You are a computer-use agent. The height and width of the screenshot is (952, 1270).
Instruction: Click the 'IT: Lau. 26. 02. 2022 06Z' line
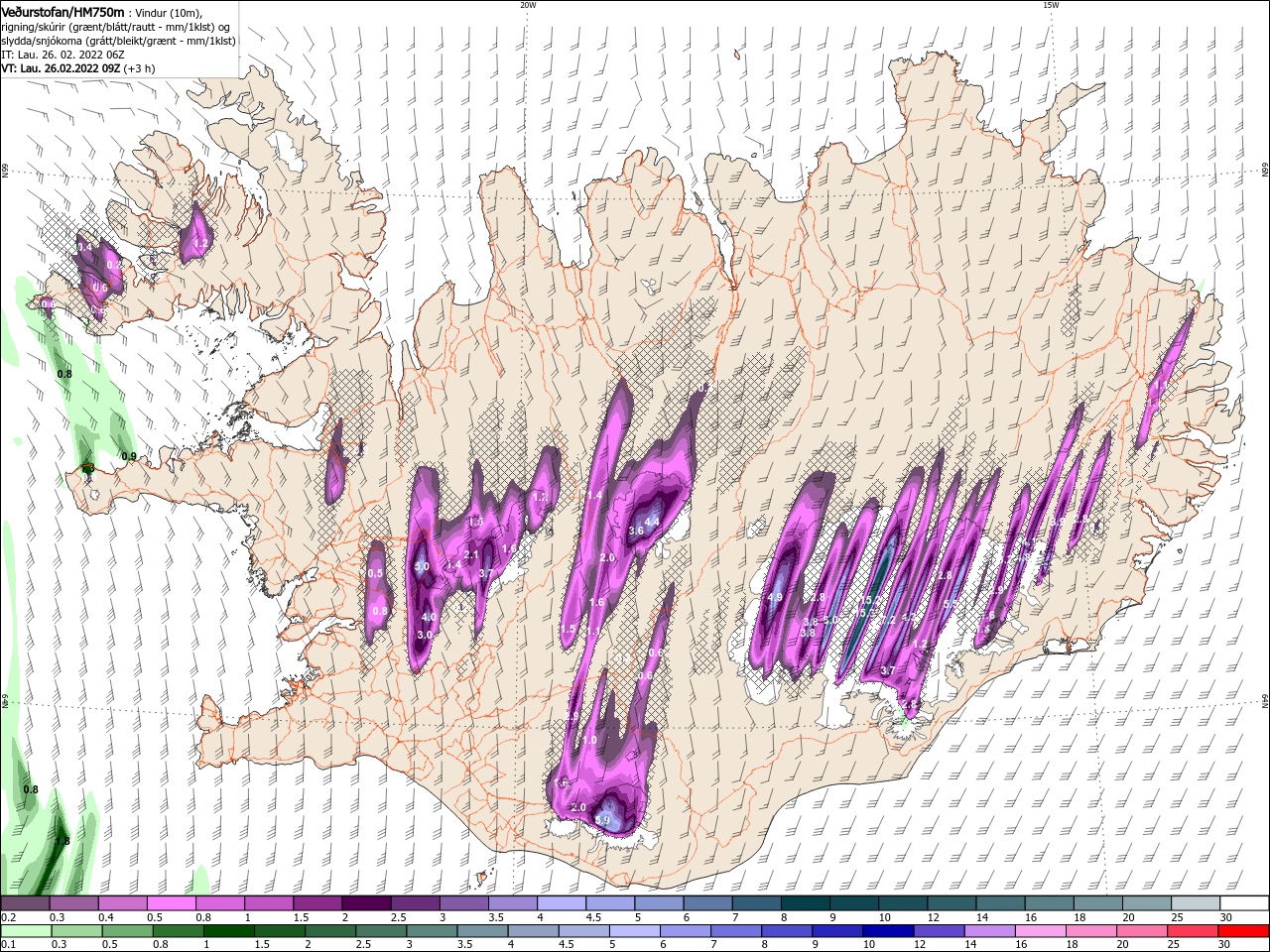[x=62, y=55]
